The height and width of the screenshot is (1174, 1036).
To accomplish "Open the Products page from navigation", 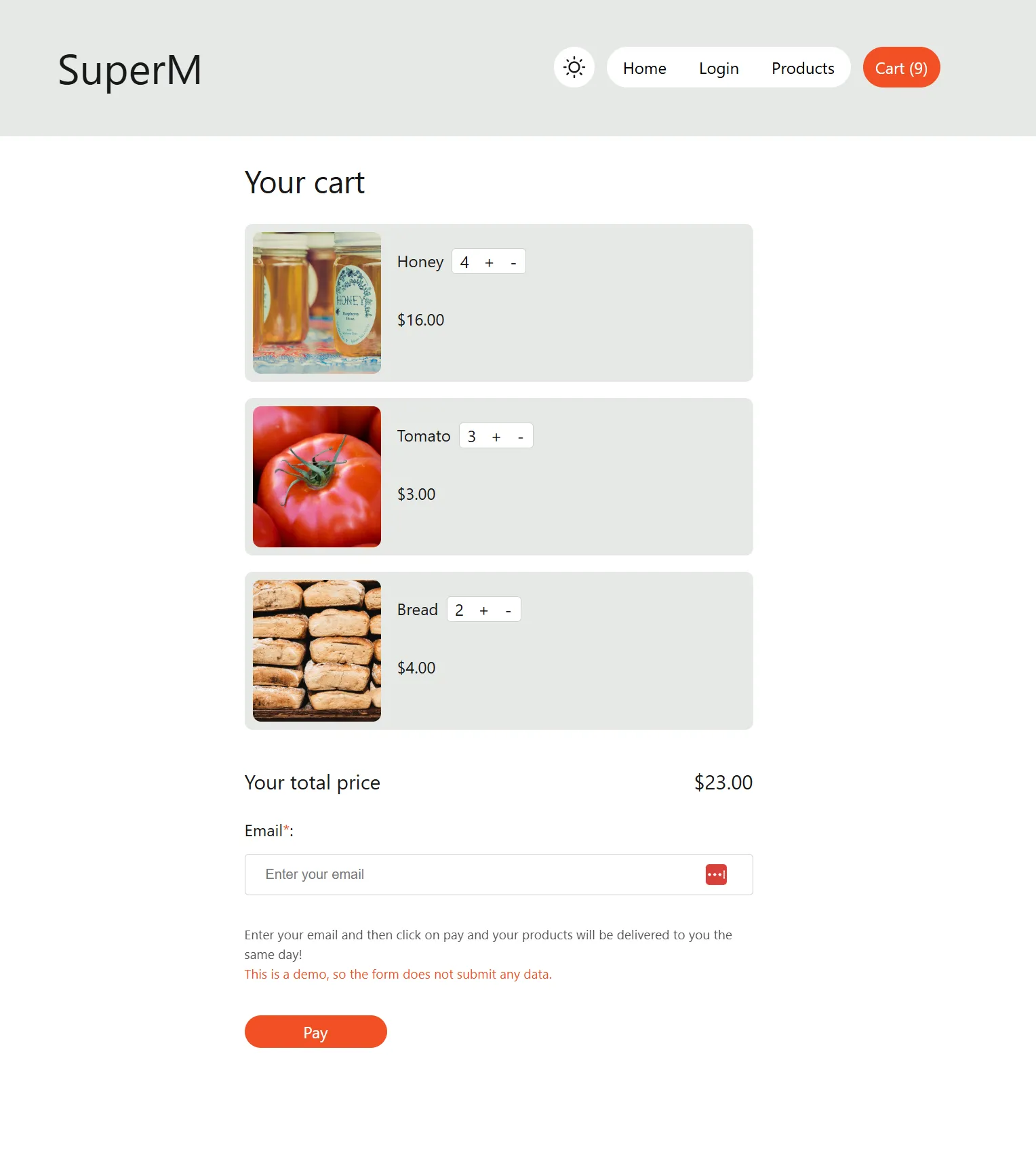I will click(x=803, y=68).
